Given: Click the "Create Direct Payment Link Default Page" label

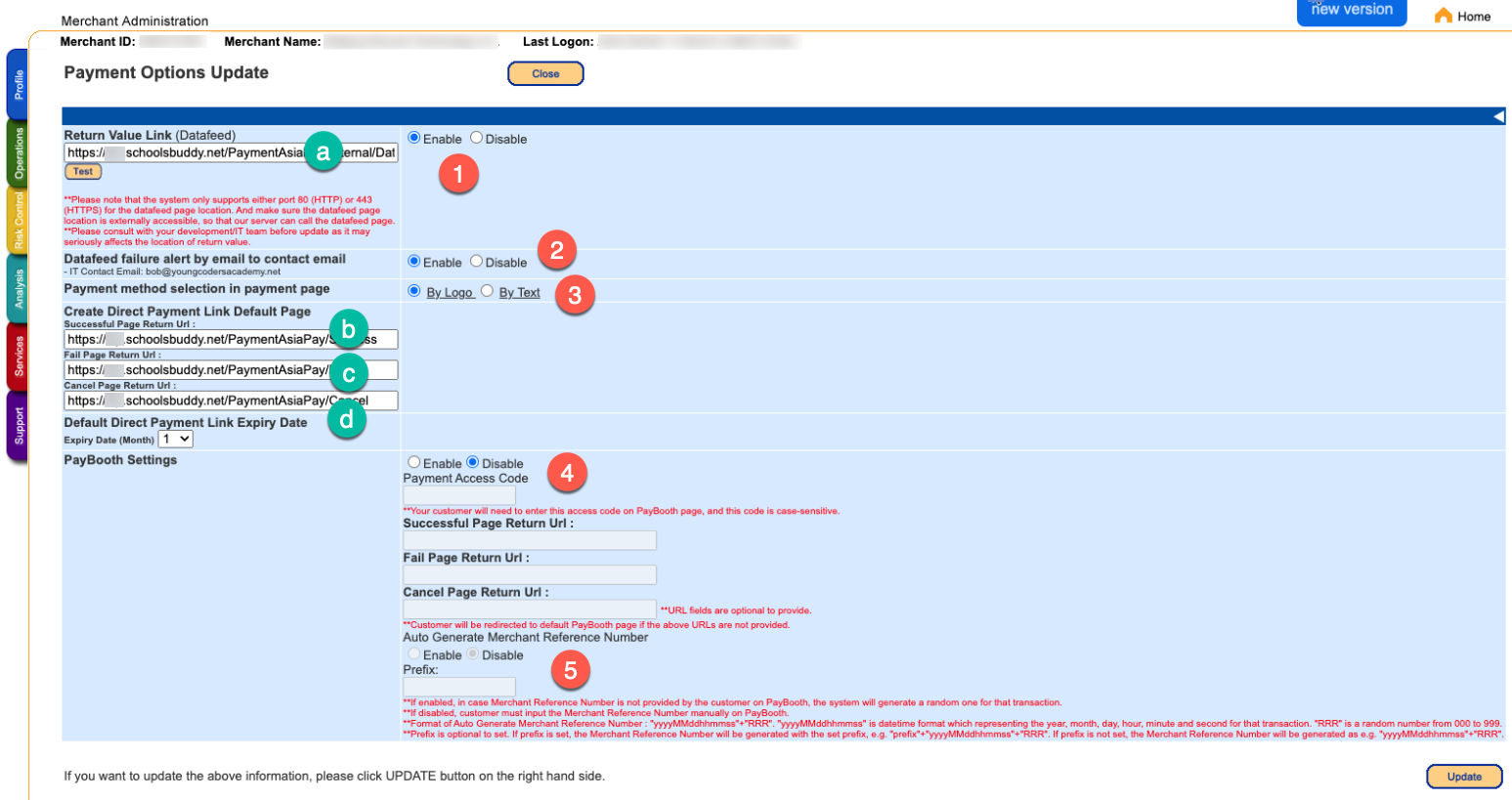Looking at the screenshot, I should click(x=188, y=312).
